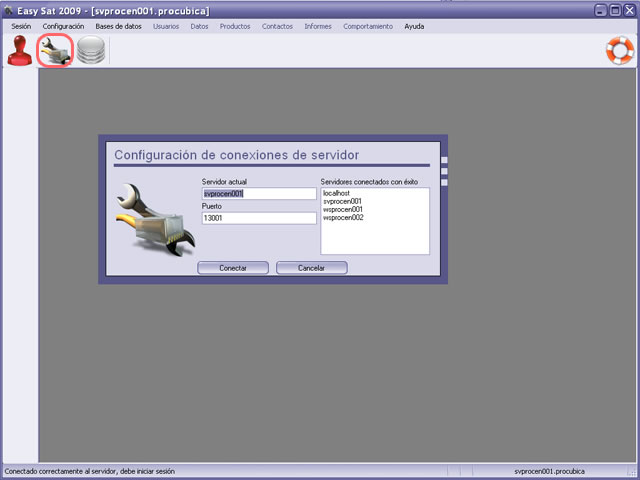Image resolution: width=640 pixels, height=480 pixels.
Task: Open the Configuración menu
Action: pyautogui.click(x=63, y=26)
